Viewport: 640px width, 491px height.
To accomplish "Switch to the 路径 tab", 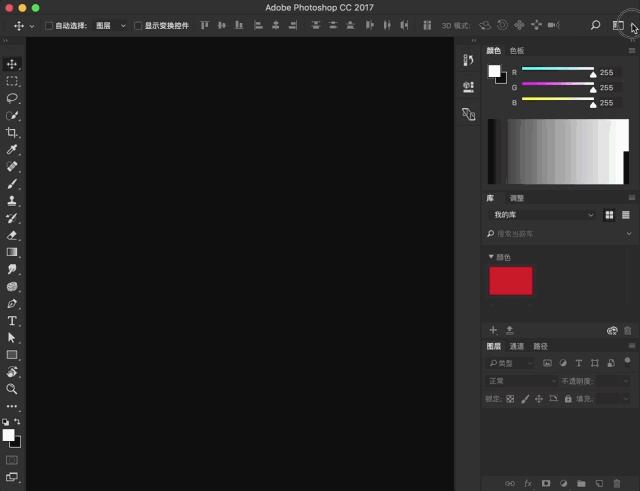I will click(x=540, y=346).
